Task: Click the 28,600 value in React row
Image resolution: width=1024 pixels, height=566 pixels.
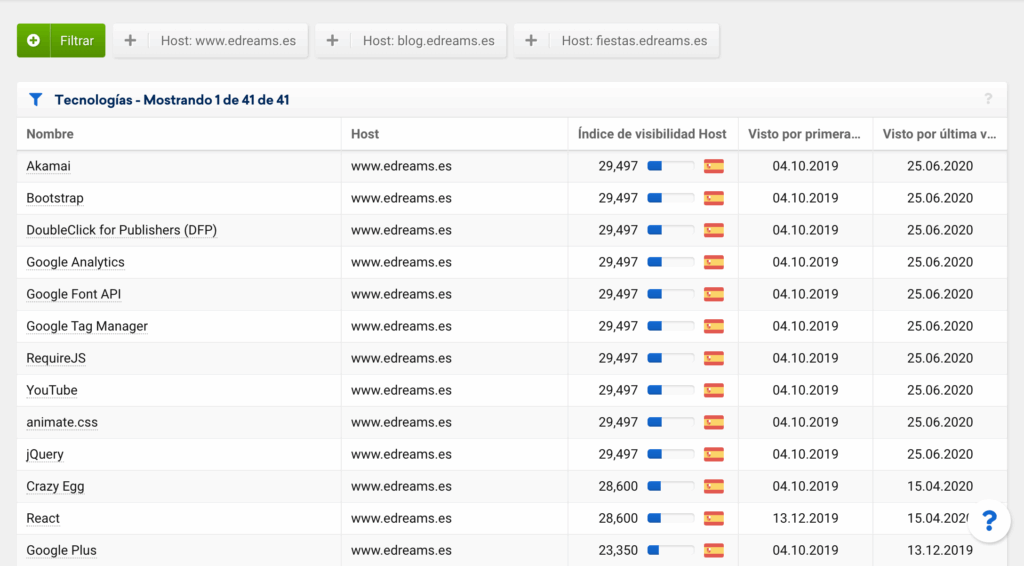Action: 618,518
